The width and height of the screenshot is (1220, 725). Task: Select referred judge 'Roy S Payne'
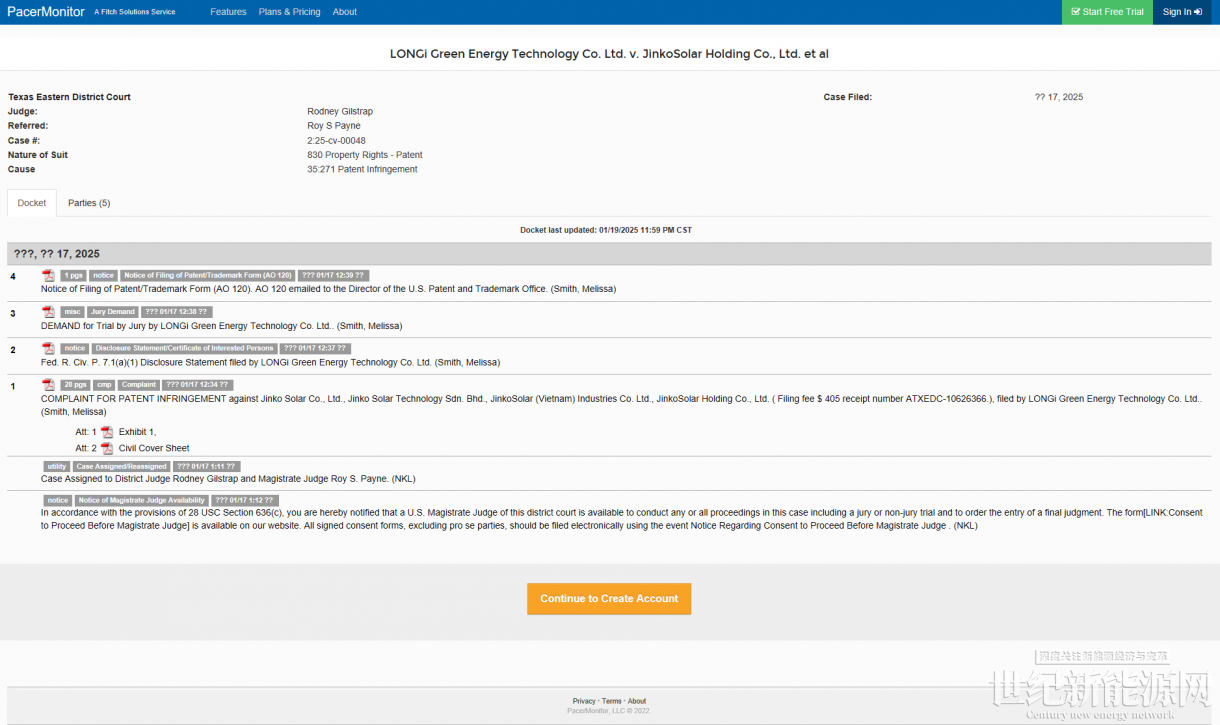point(334,126)
